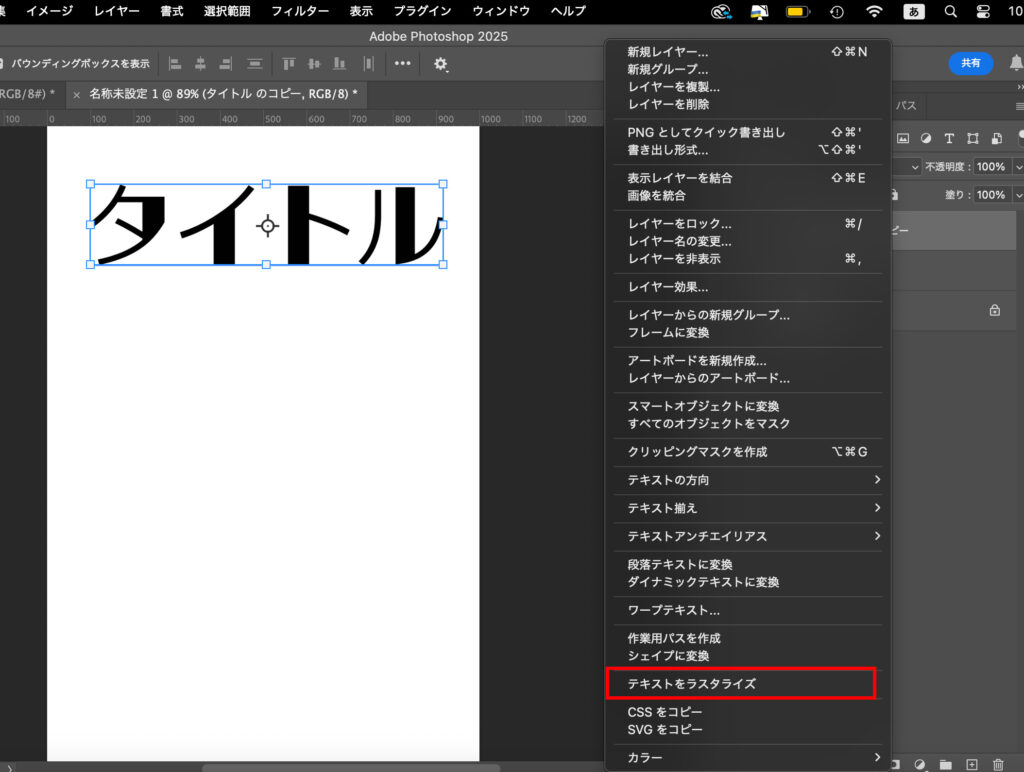
Task: Expand the カラー submenu
Action: point(877,758)
